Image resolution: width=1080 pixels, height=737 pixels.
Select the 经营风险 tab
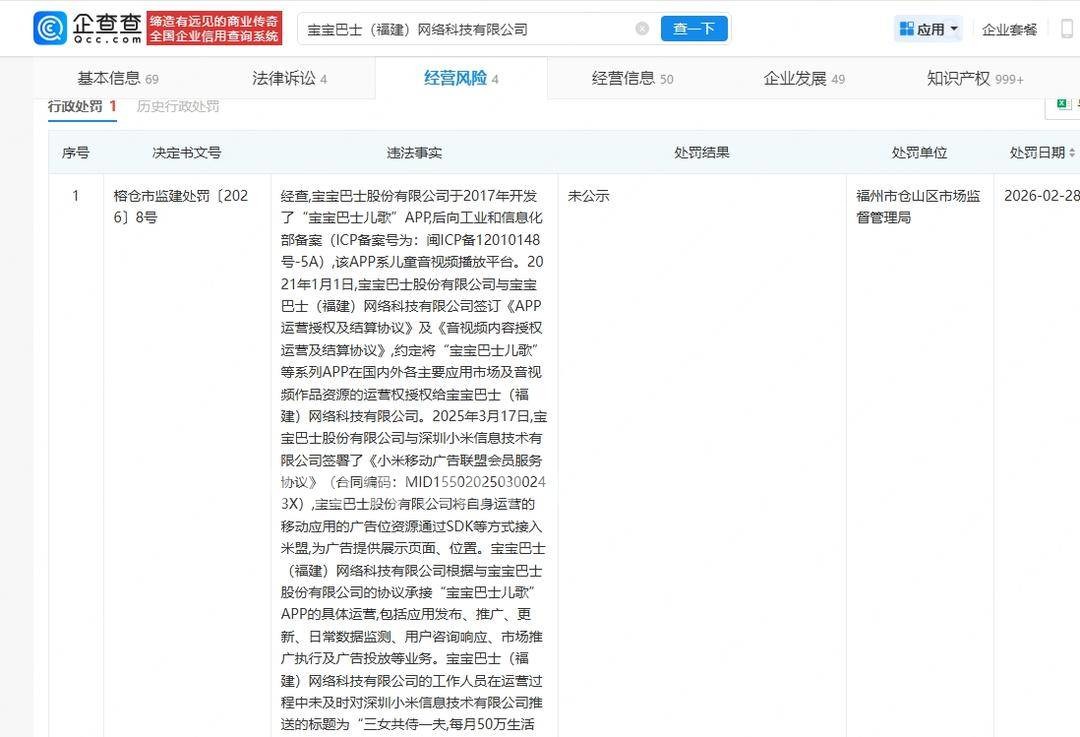[461, 79]
